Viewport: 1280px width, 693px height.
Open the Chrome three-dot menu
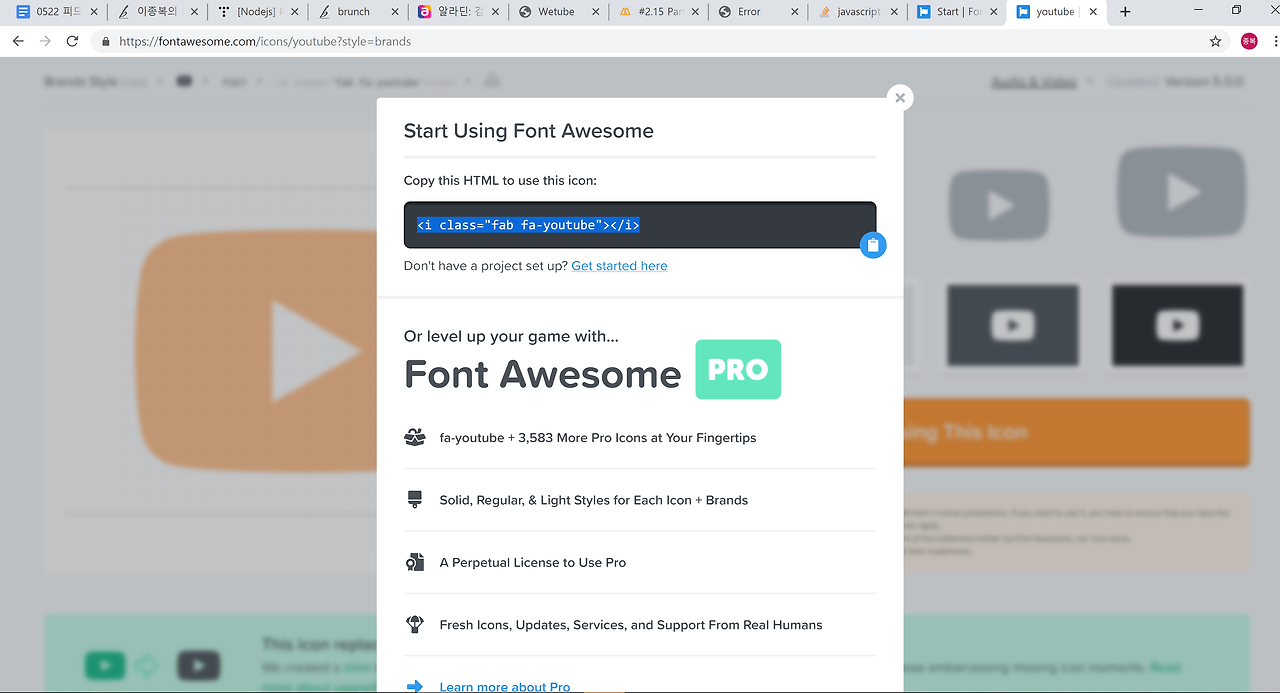[1276, 41]
